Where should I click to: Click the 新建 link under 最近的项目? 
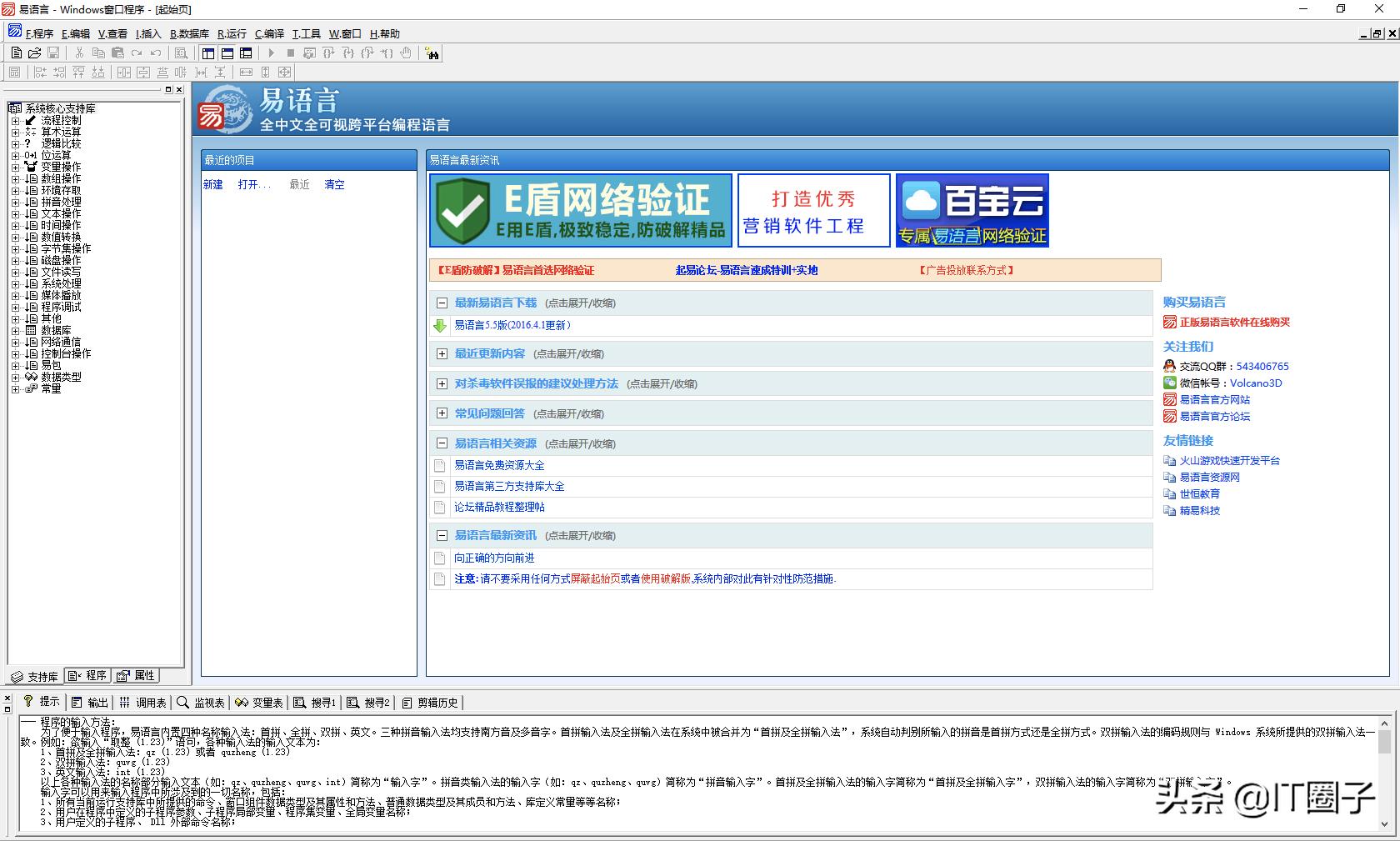213,184
